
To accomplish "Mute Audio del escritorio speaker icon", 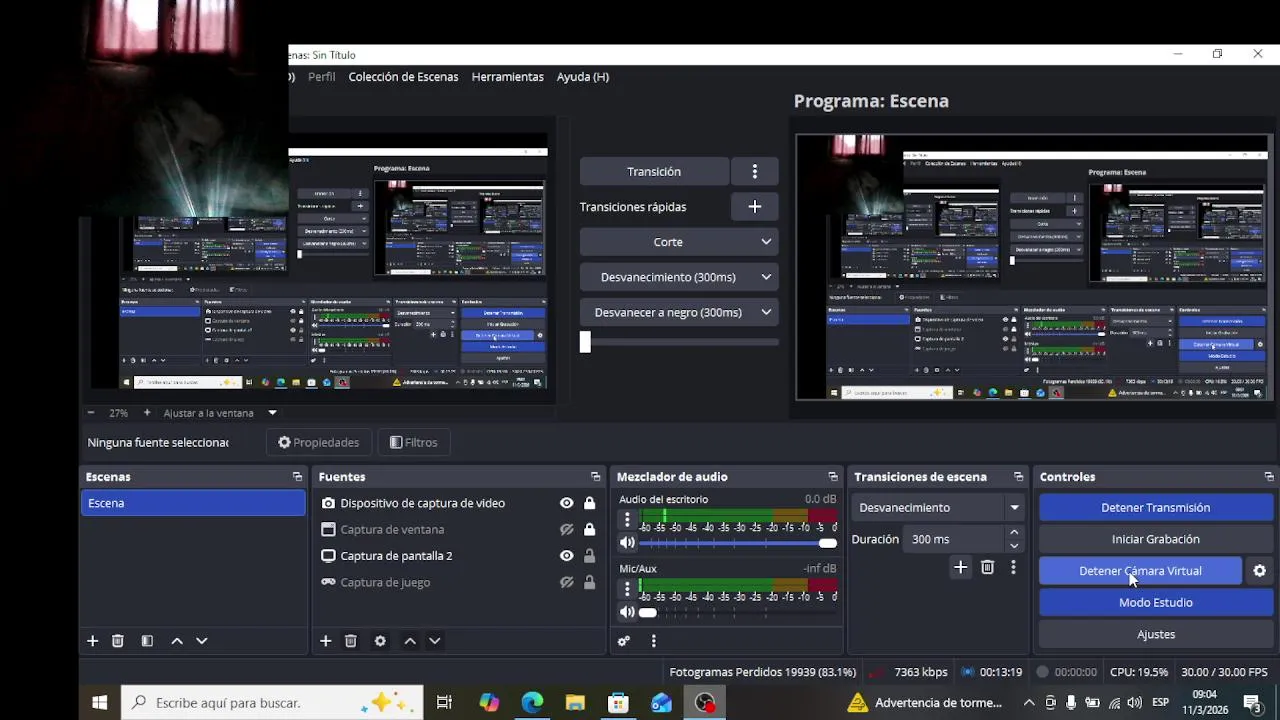I will (627, 543).
